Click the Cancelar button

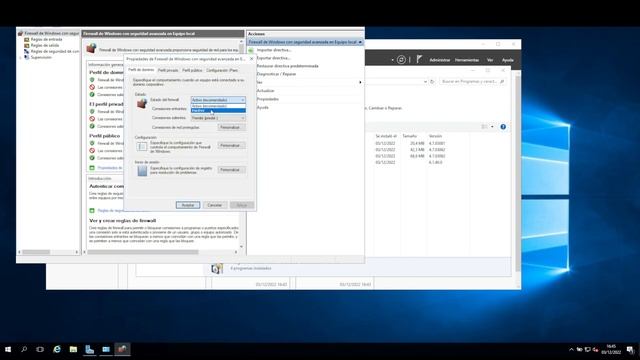(214, 205)
